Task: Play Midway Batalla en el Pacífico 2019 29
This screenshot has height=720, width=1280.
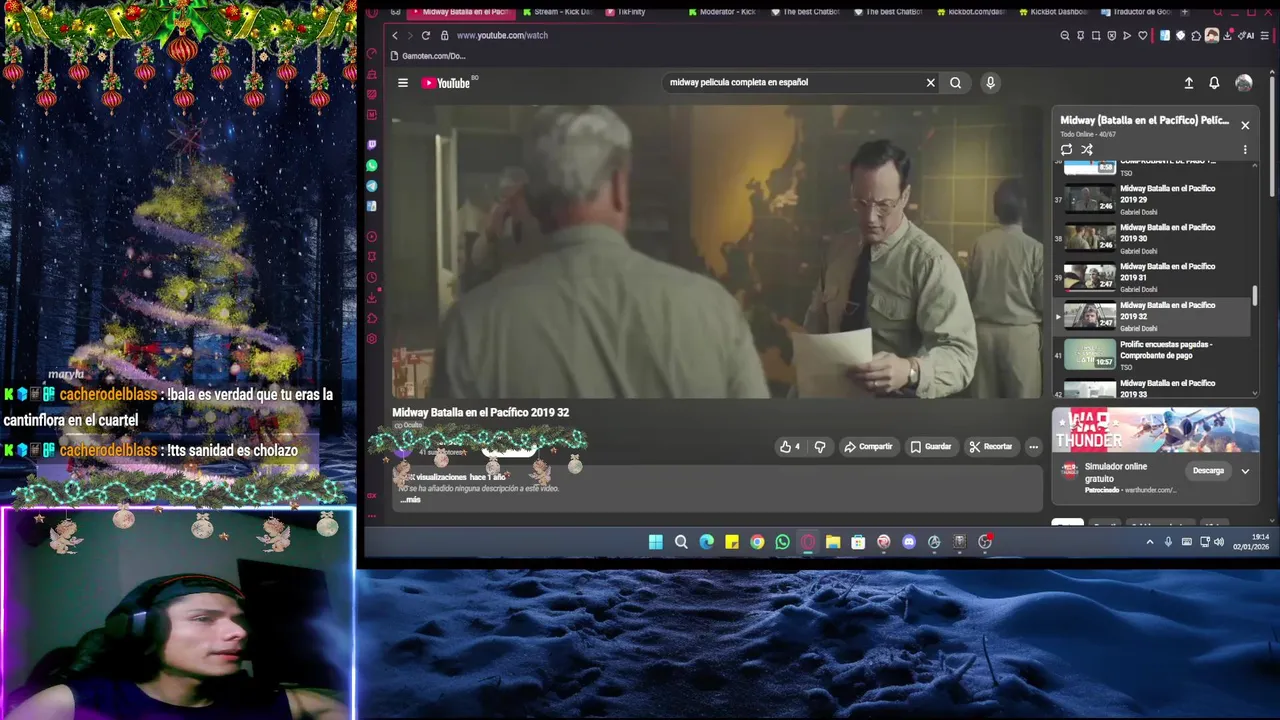Action: coord(1150,199)
